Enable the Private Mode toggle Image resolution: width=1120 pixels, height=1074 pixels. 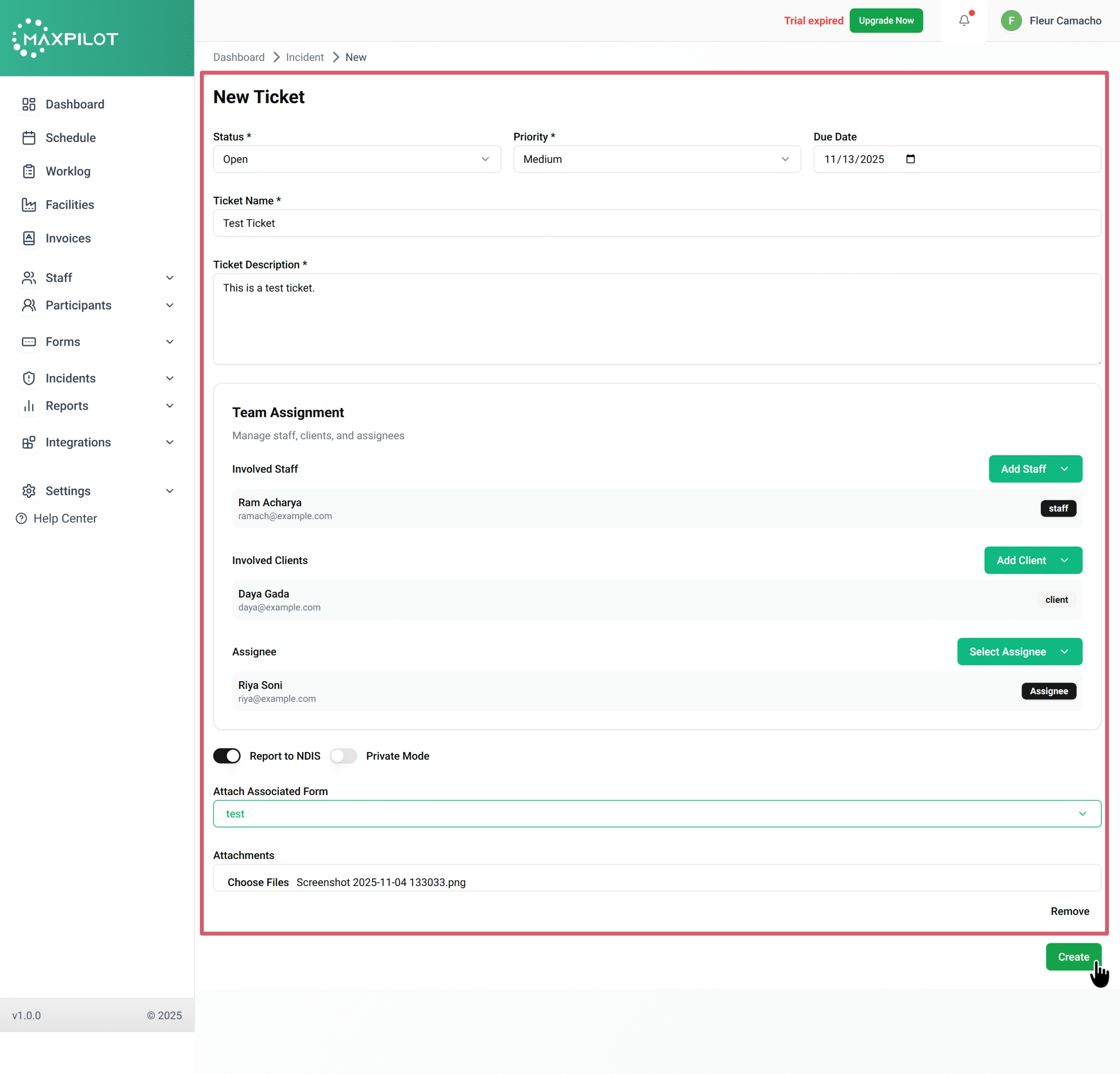point(343,756)
